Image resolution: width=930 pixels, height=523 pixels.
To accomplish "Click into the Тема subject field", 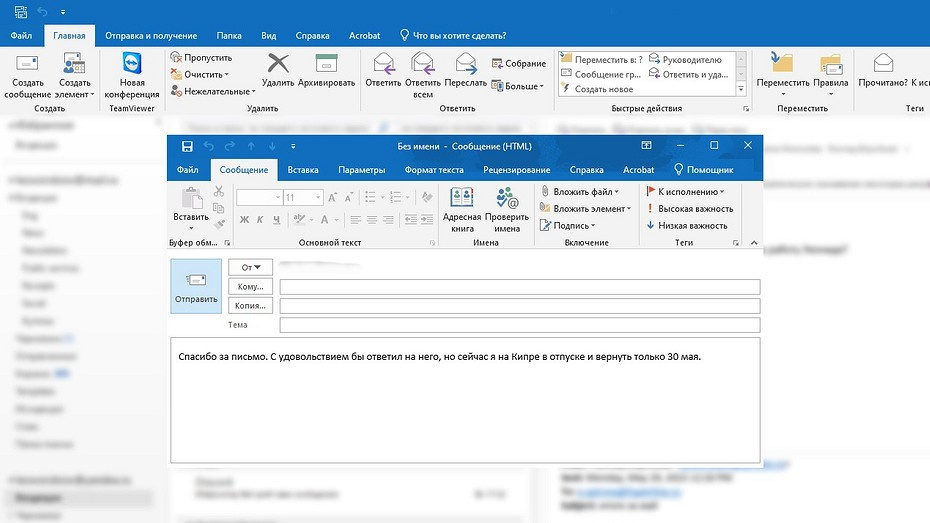I will 519,325.
